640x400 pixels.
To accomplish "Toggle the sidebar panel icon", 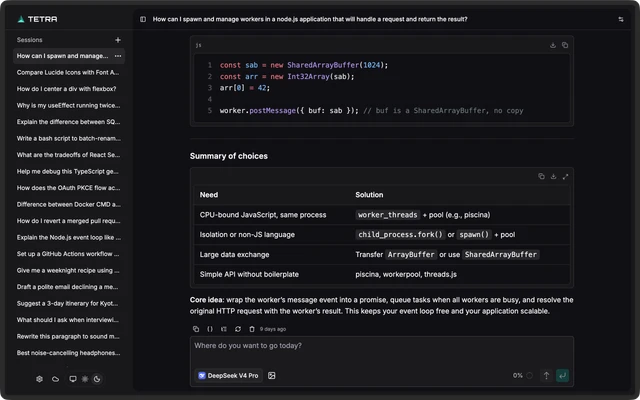I will pyautogui.click(x=143, y=19).
